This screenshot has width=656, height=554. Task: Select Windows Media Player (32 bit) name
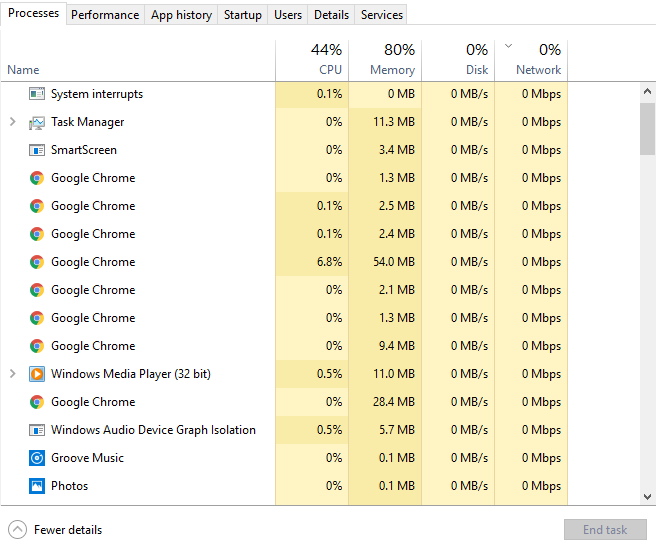coord(131,374)
